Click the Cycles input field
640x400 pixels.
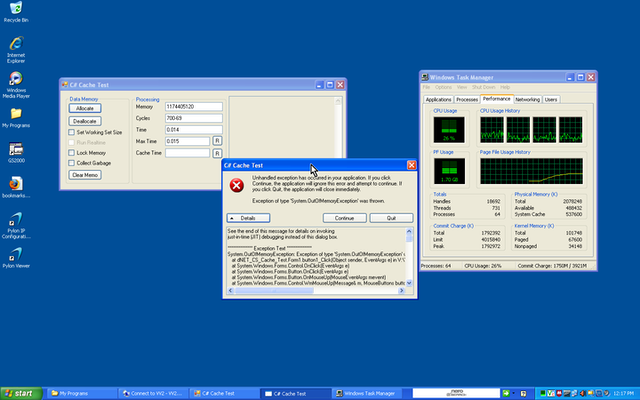(x=194, y=118)
